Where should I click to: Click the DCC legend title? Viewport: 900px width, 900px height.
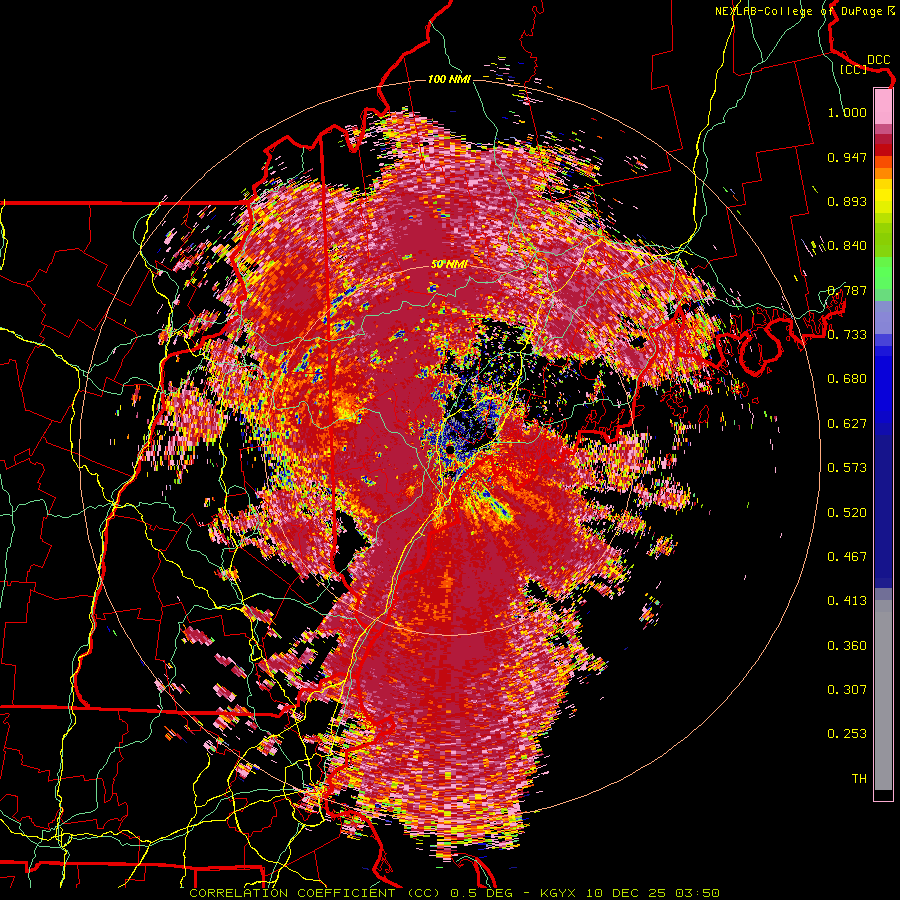click(878, 60)
